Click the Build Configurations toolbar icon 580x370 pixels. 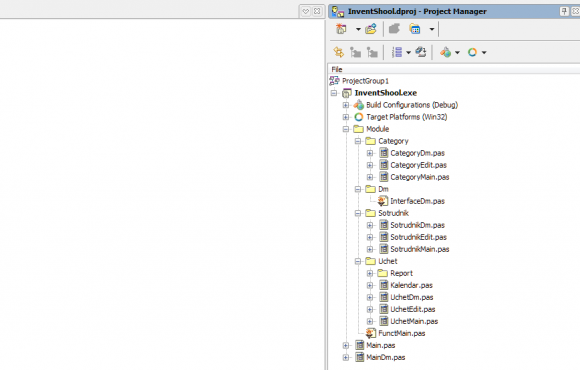coord(445,52)
